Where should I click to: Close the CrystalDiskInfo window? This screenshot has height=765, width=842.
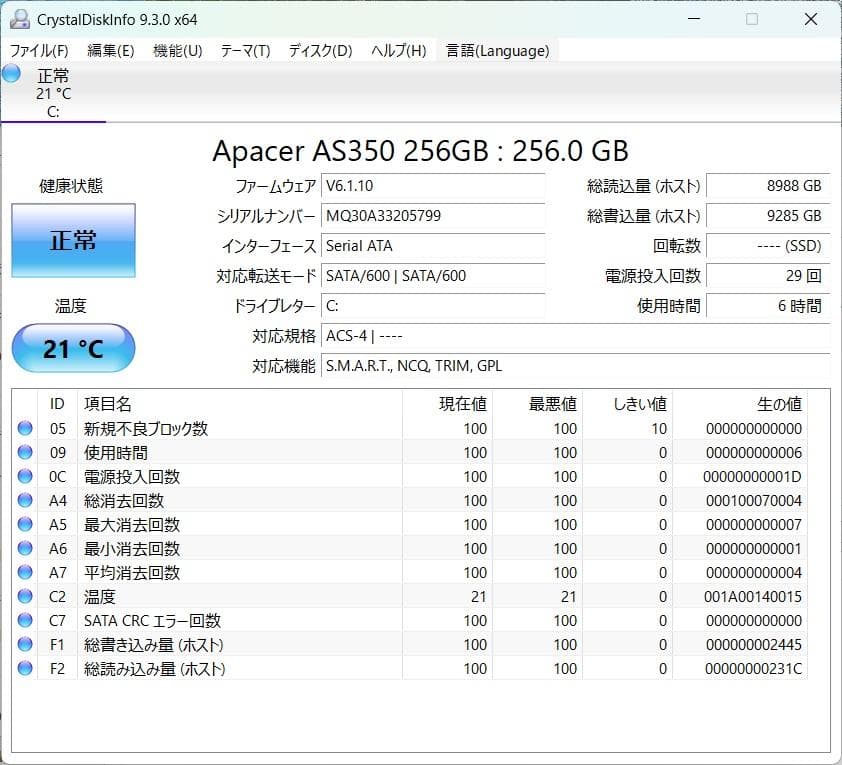point(810,19)
